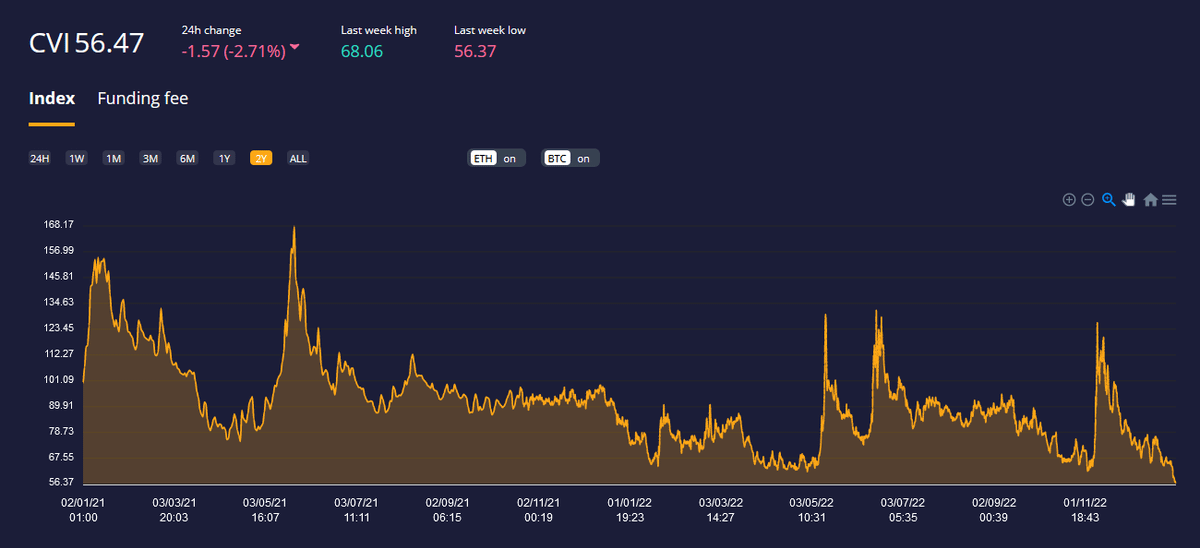
Task: Click the chart peak near 03/05/21
Action: click(293, 228)
